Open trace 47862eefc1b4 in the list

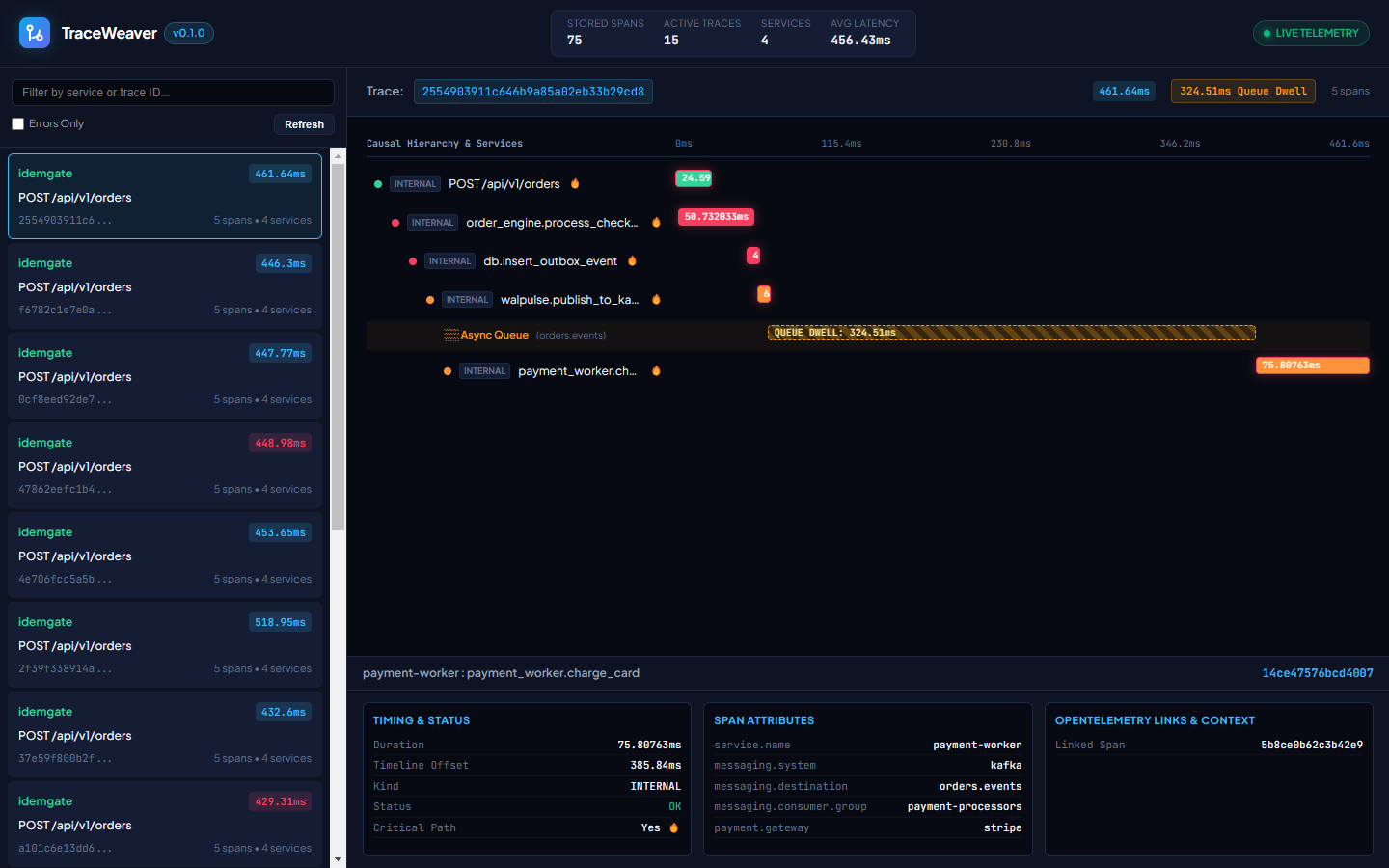(x=165, y=466)
